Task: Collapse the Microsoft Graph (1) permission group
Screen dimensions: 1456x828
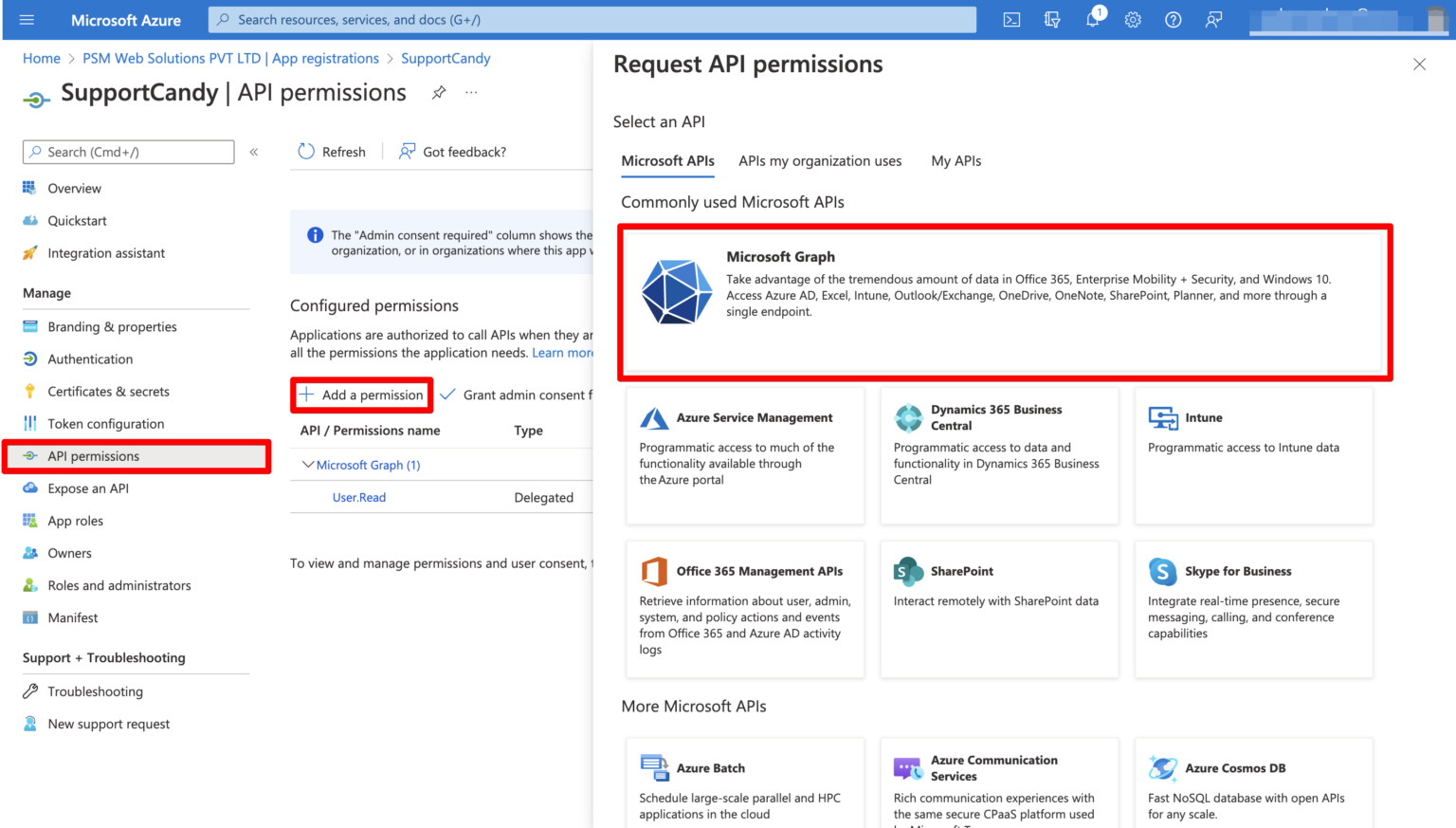Action: click(x=308, y=465)
